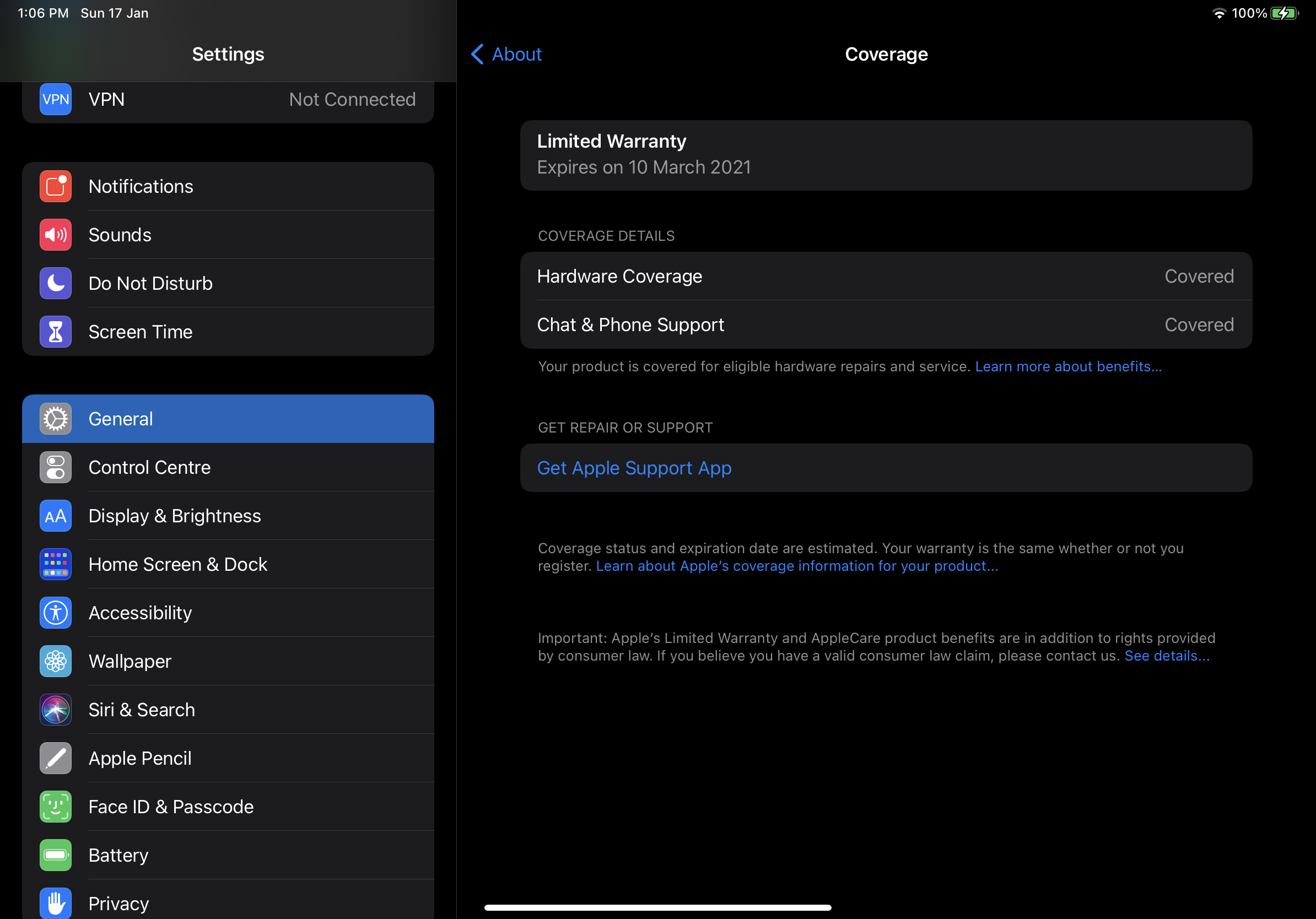
Task: Tap the Home Screen & Dock grid icon
Action: click(x=56, y=564)
